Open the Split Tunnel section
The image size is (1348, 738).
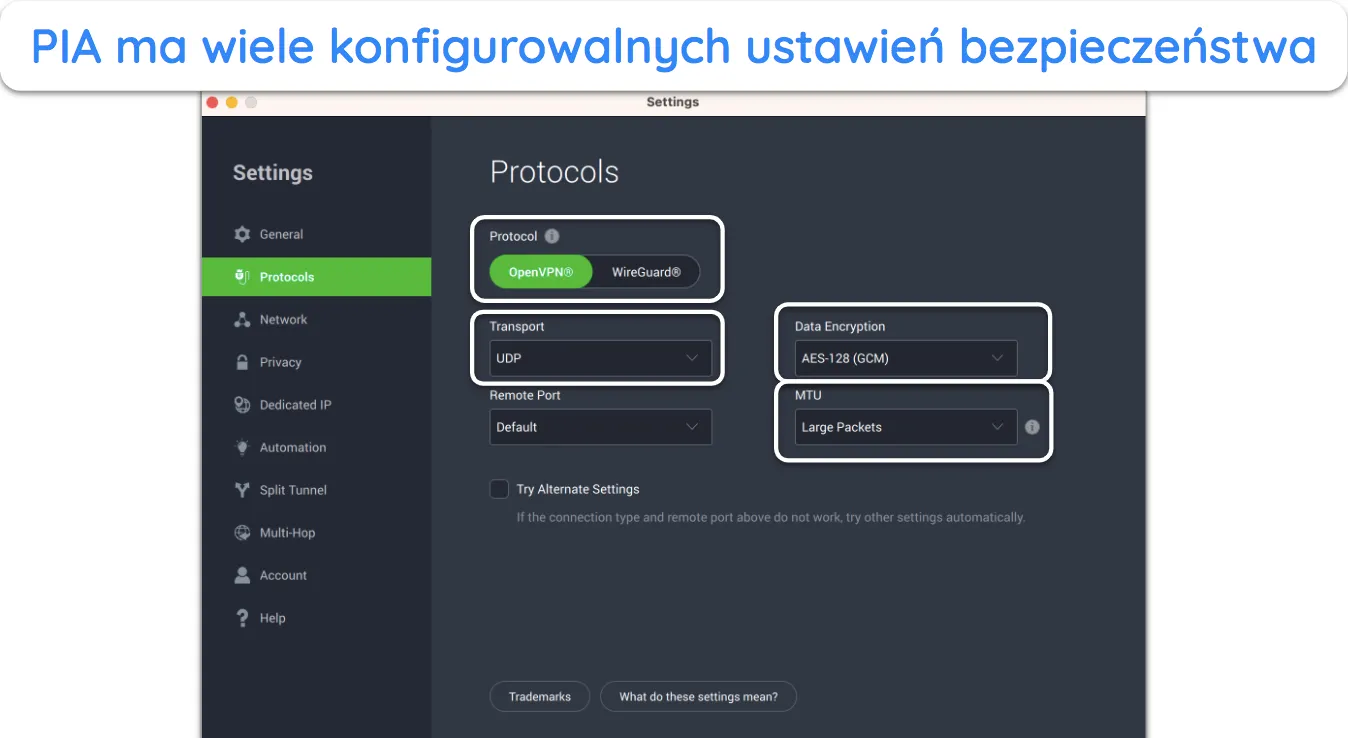click(x=316, y=490)
